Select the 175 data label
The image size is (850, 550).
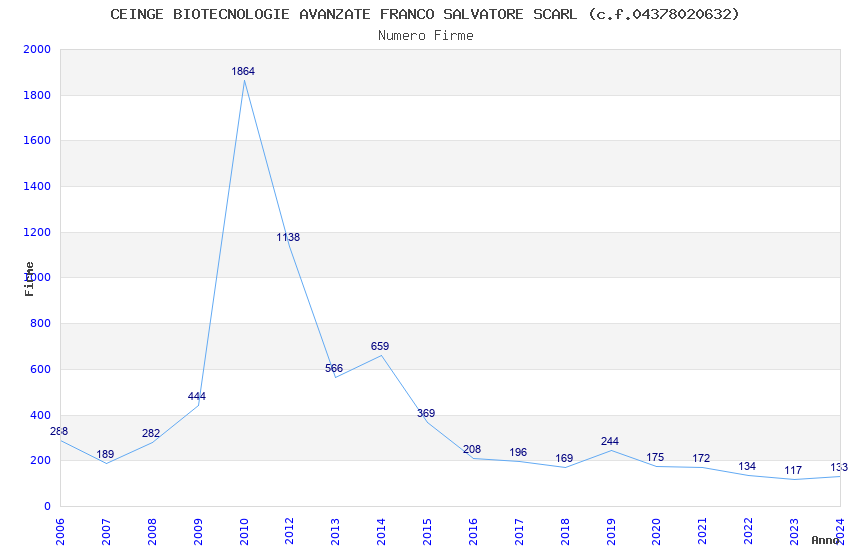[x=655, y=457]
